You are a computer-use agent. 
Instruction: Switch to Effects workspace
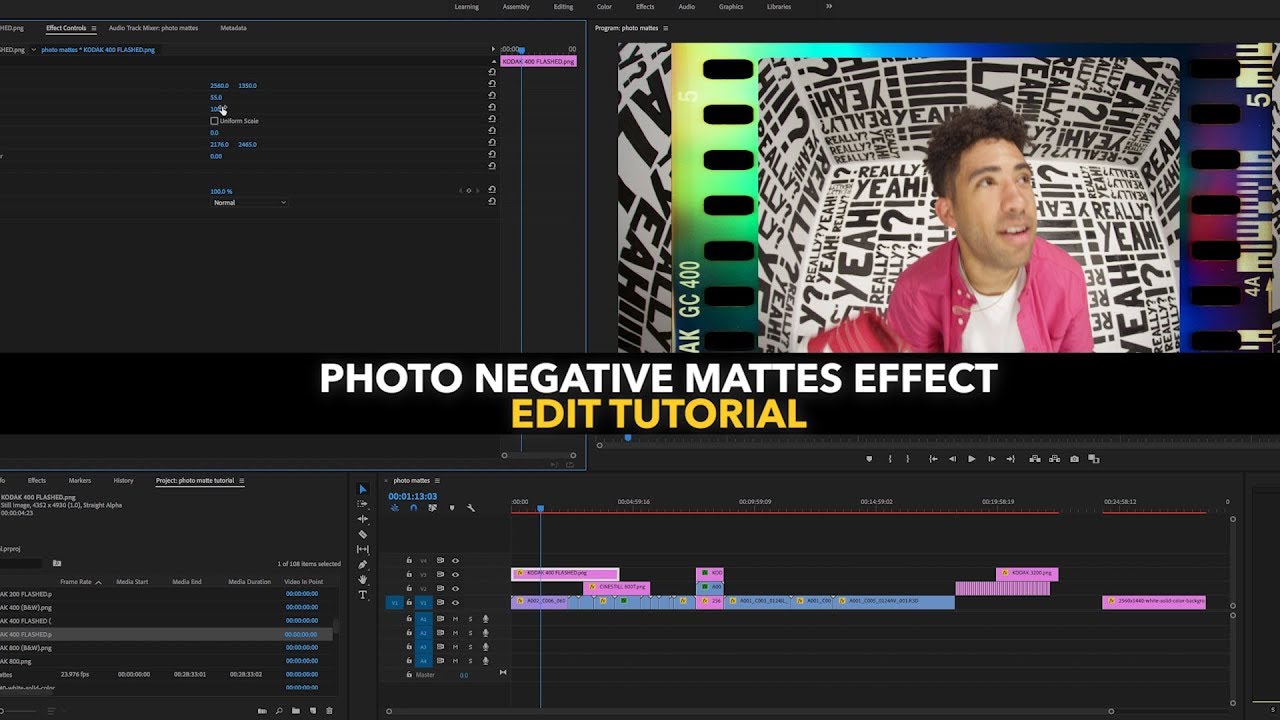(x=645, y=7)
